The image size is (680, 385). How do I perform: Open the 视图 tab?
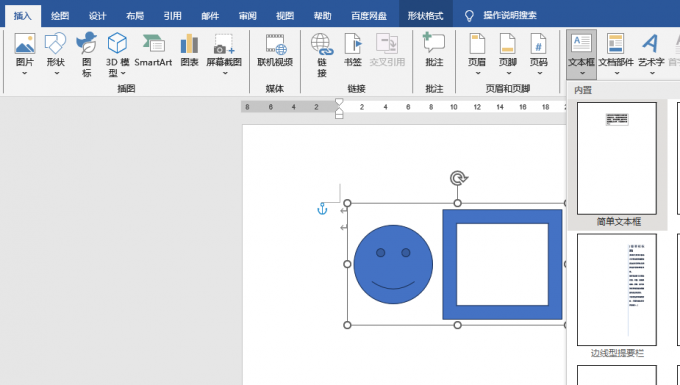(285, 16)
